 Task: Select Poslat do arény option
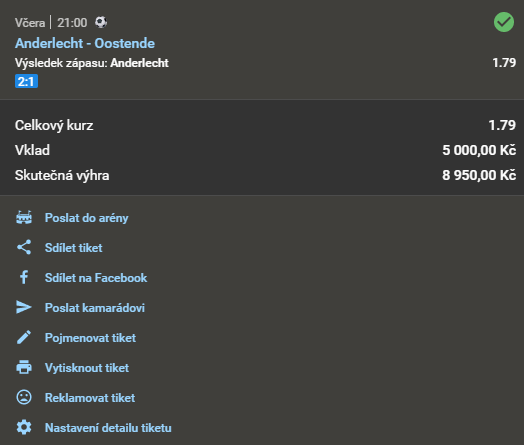[x=87, y=218]
